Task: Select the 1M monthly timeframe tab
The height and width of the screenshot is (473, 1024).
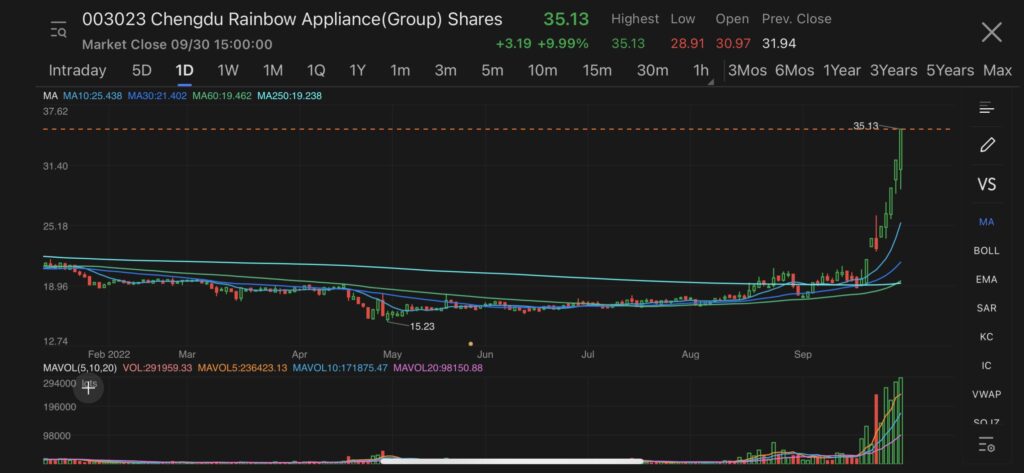Action: click(x=272, y=71)
